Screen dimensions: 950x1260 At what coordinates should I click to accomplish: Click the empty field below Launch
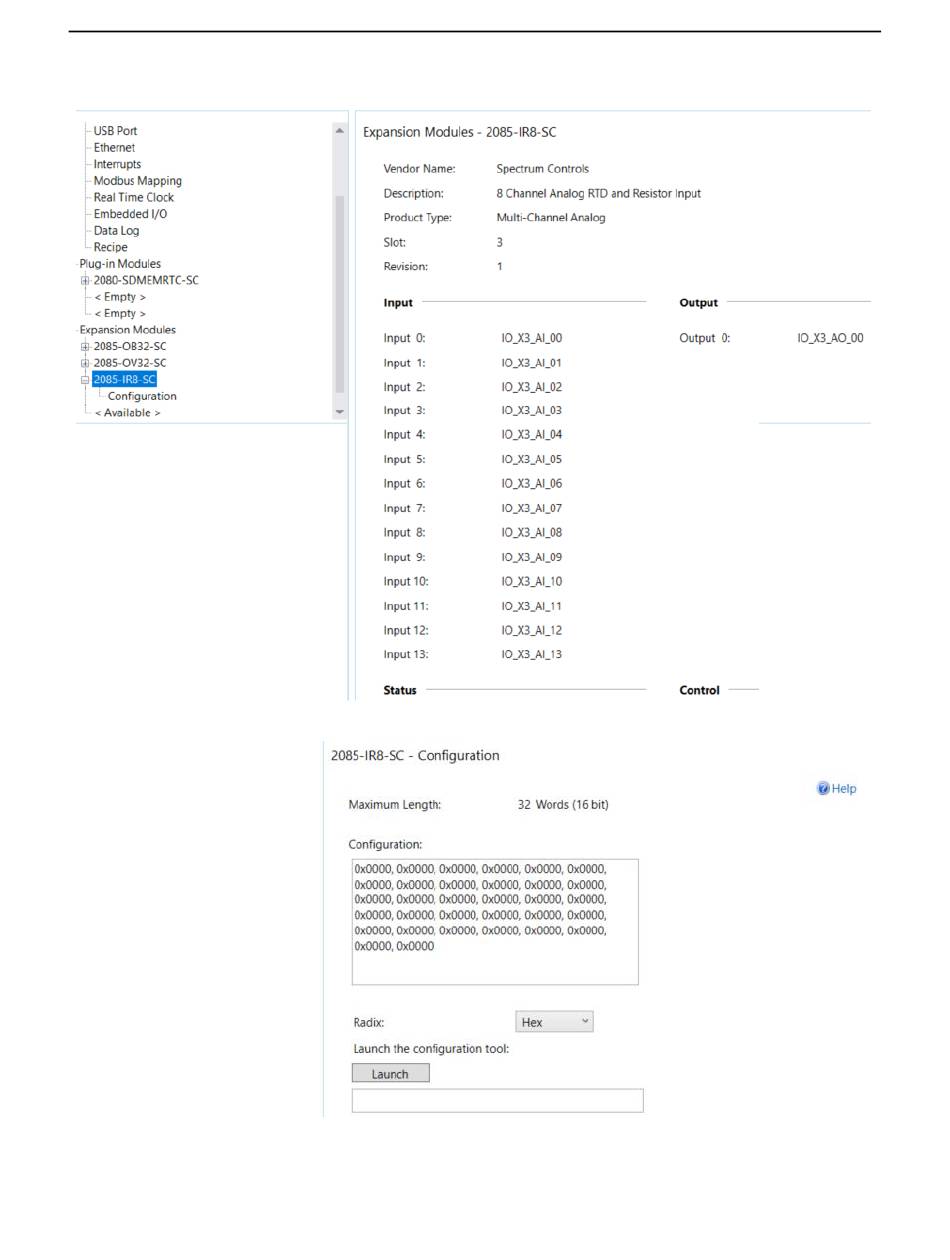(497, 1100)
